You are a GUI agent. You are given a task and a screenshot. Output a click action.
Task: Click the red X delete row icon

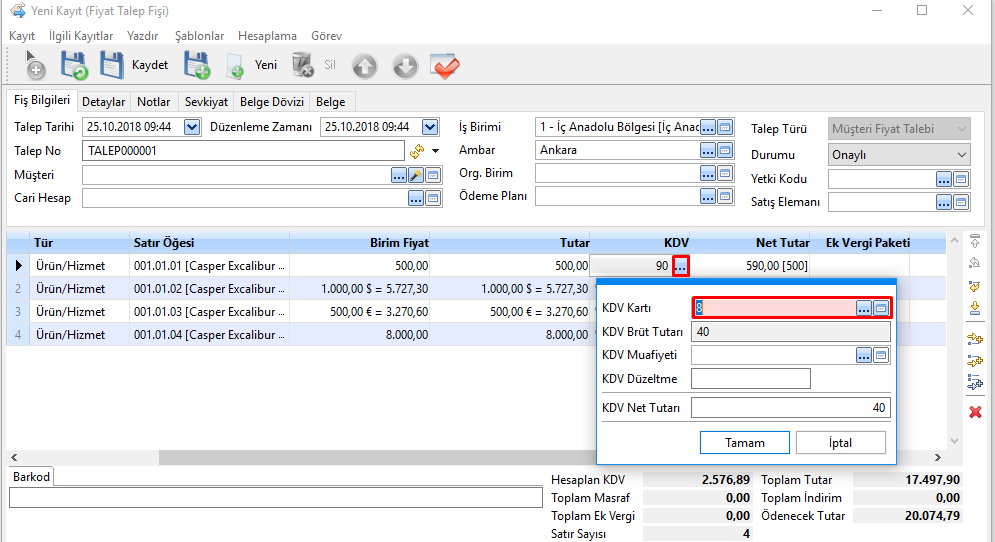tap(975, 412)
